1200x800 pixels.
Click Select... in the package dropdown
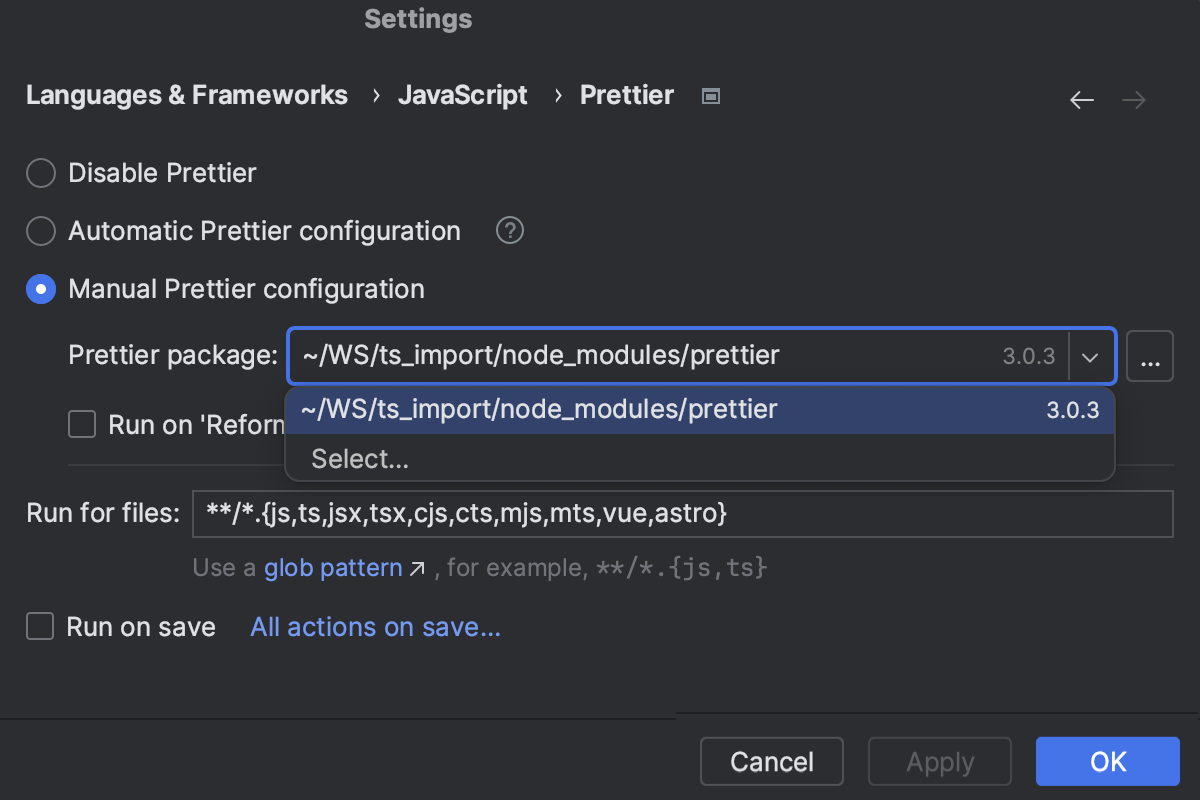click(x=360, y=458)
